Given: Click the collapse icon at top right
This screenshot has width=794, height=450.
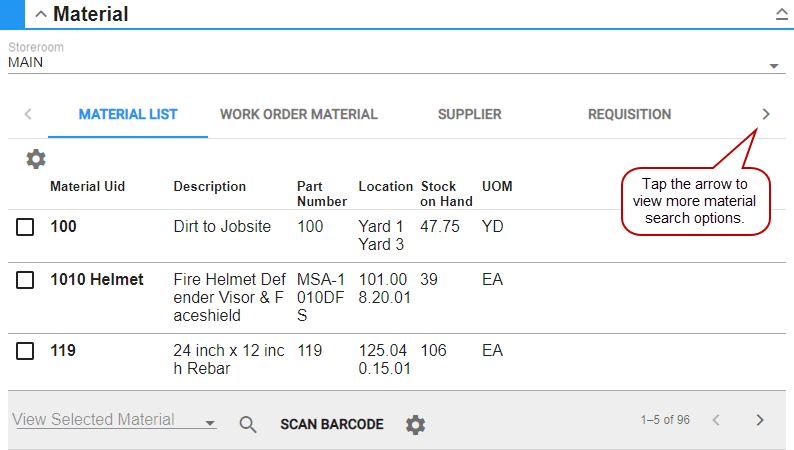Looking at the screenshot, I should (x=781, y=14).
